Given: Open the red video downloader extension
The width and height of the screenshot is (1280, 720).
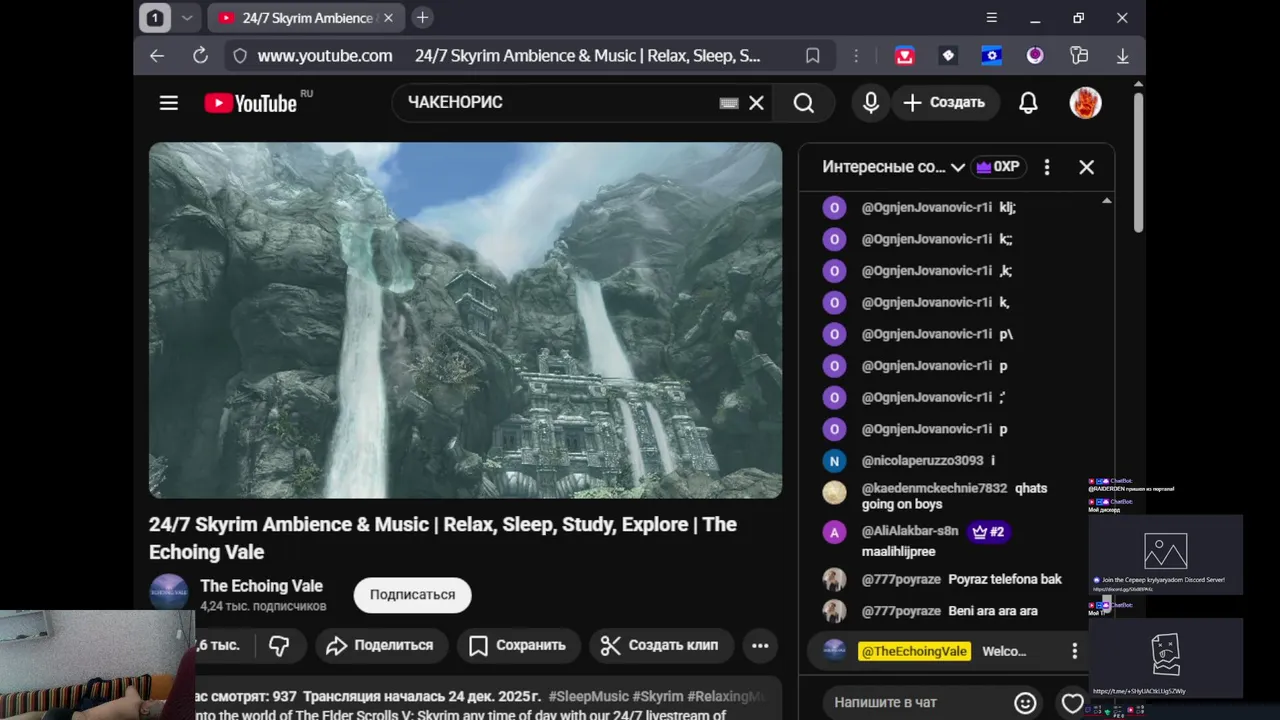Looking at the screenshot, I should click(905, 56).
